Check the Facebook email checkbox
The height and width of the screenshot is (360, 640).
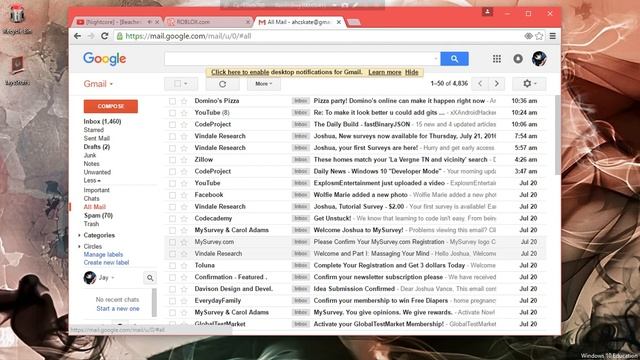click(172, 195)
